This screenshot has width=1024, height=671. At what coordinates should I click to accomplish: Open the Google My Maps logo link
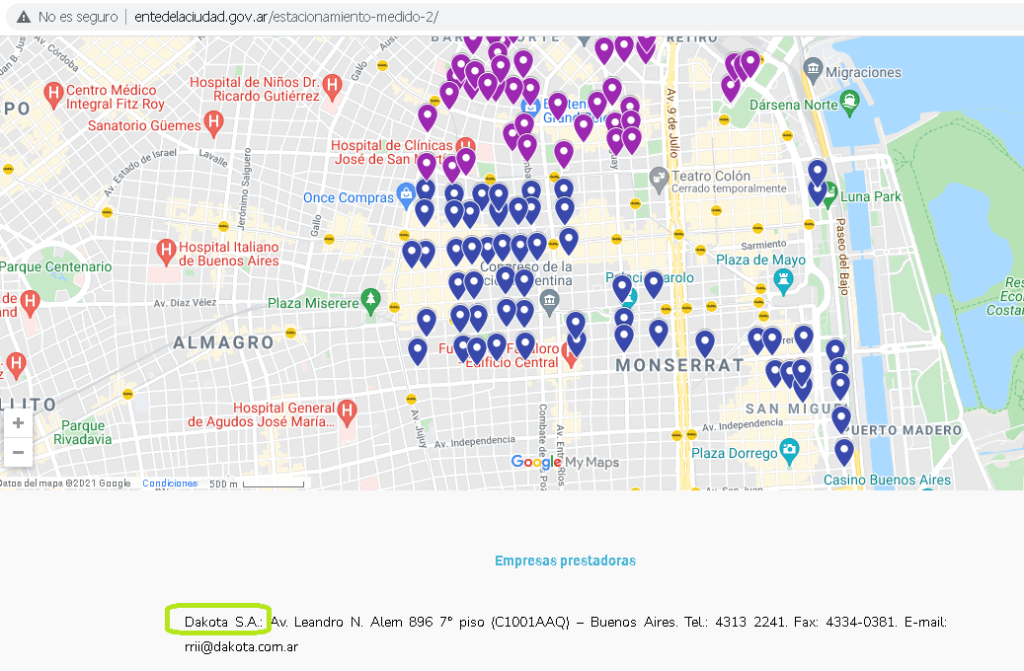(x=565, y=462)
